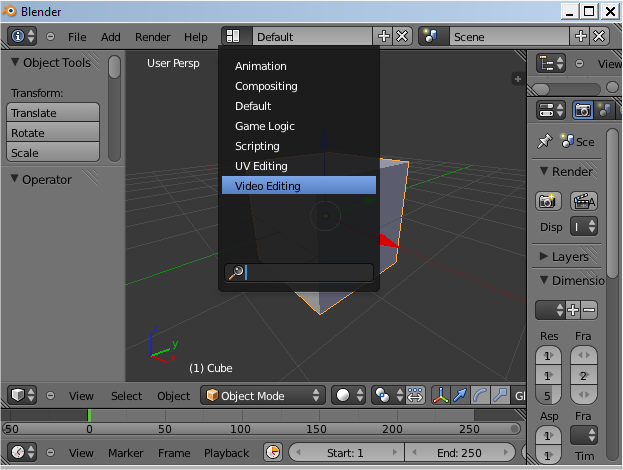623x470 pixels.
Task: Open the Info editor type selector
Action: pyautogui.click(x=22, y=37)
